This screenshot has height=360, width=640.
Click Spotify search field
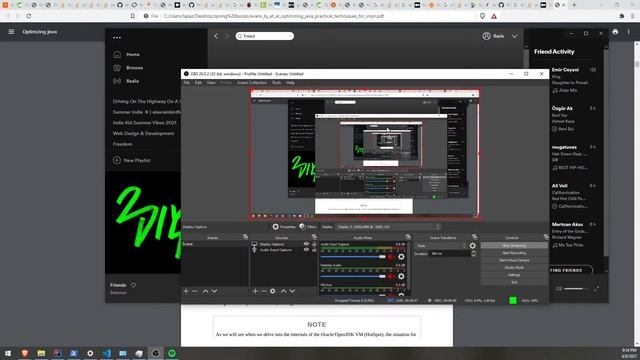[264, 36]
